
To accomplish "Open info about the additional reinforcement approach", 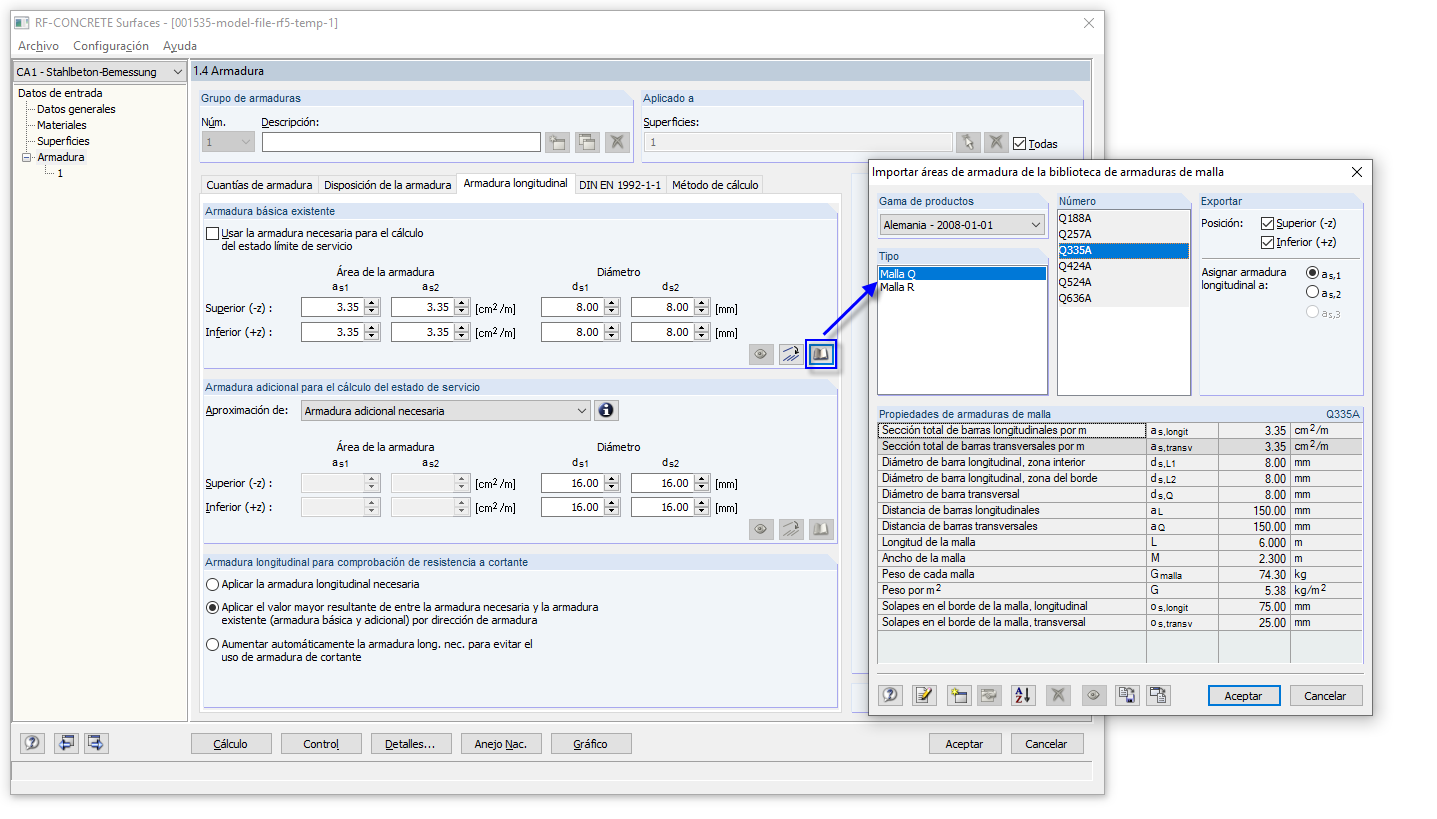I will pos(606,411).
